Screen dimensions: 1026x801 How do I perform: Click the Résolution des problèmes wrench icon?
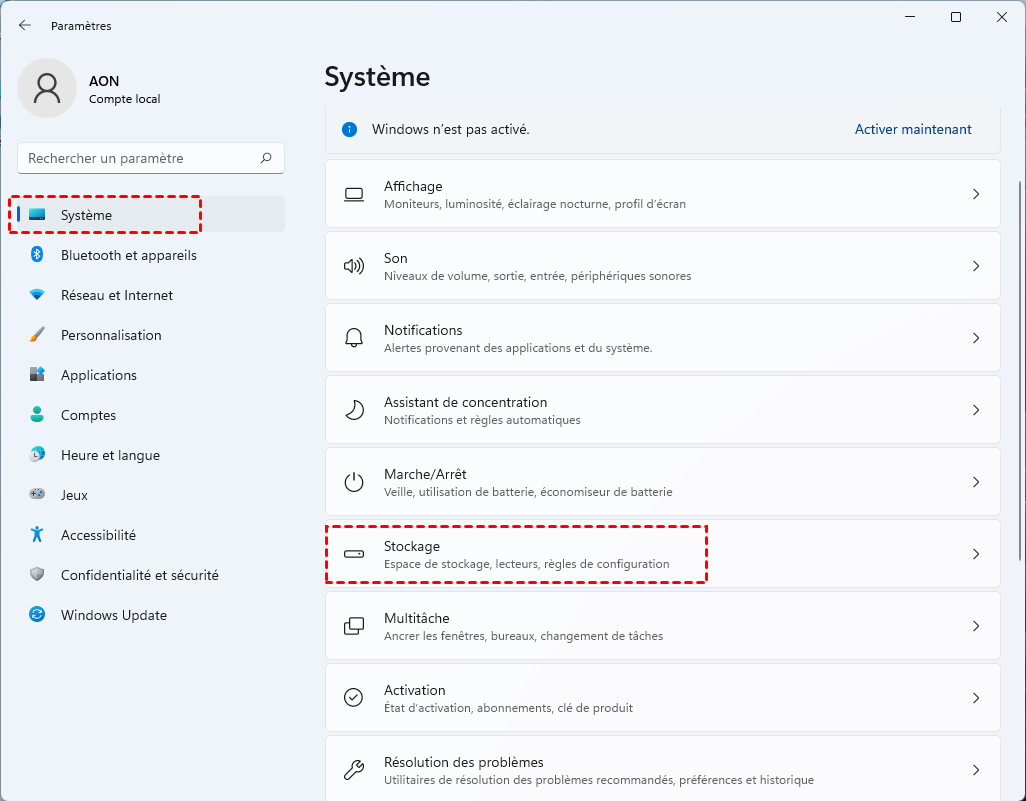click(x=354, y=770)
